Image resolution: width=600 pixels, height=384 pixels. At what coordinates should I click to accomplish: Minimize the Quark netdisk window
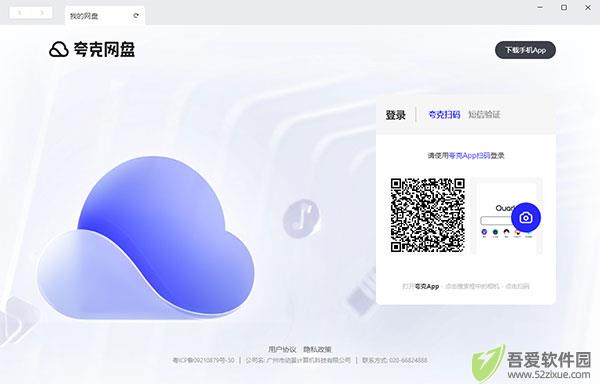tap(540, 8)
